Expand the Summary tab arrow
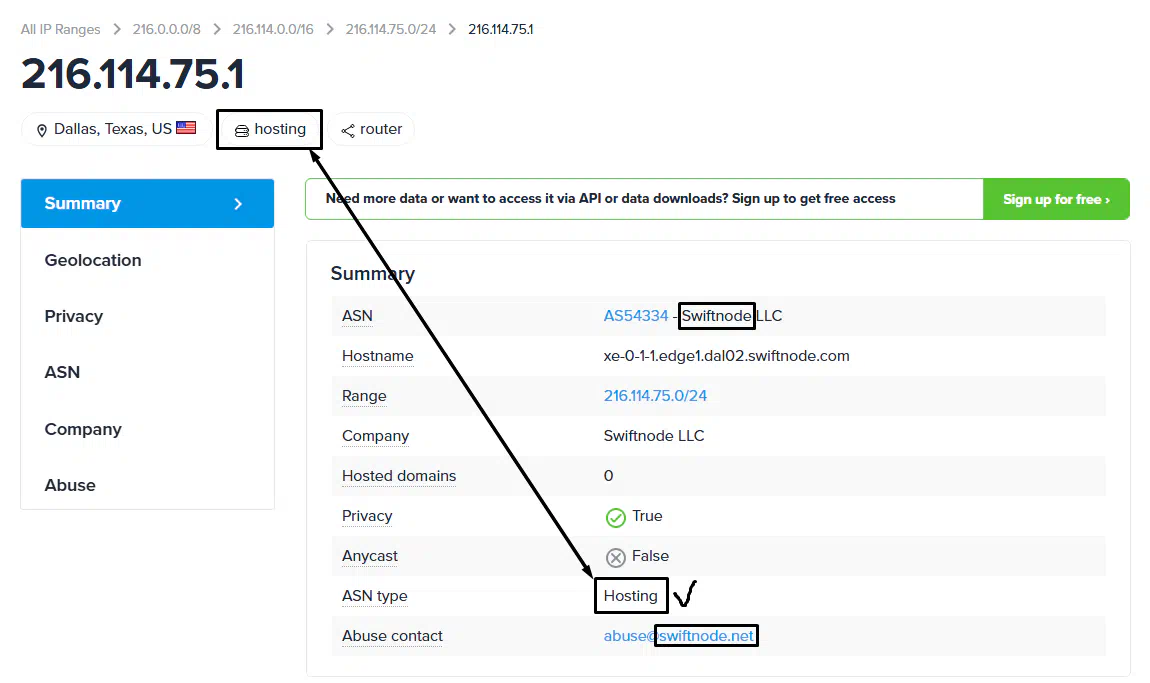This screenshot has height=683, width=1150. 238,204
